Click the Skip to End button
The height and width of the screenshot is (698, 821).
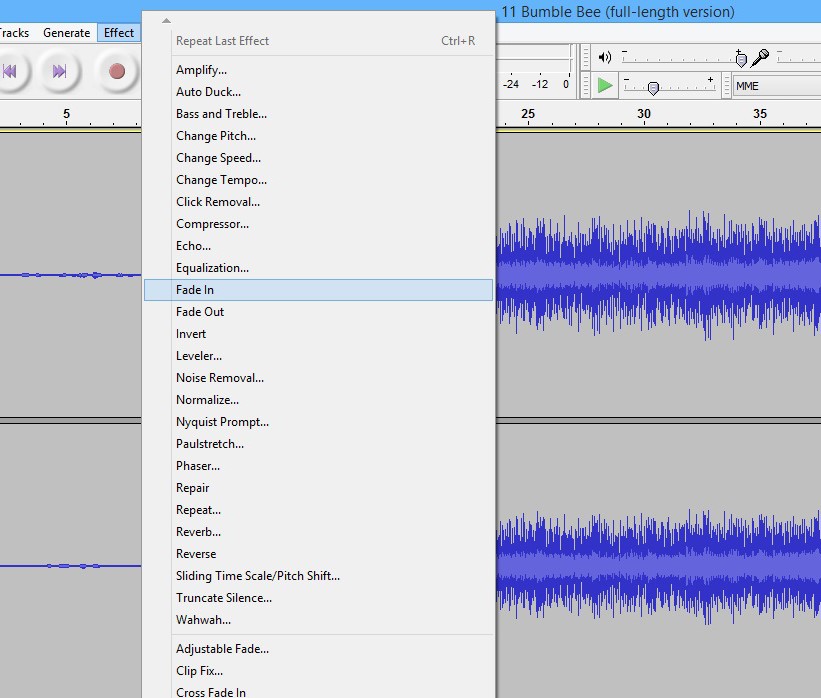coord(59,71)
